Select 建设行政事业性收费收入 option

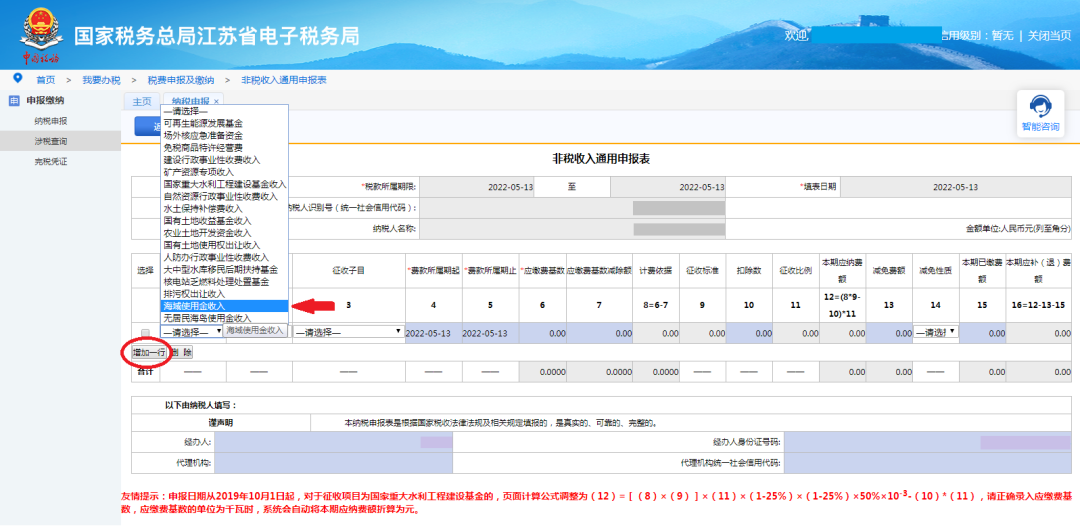(x=224, y=160)
